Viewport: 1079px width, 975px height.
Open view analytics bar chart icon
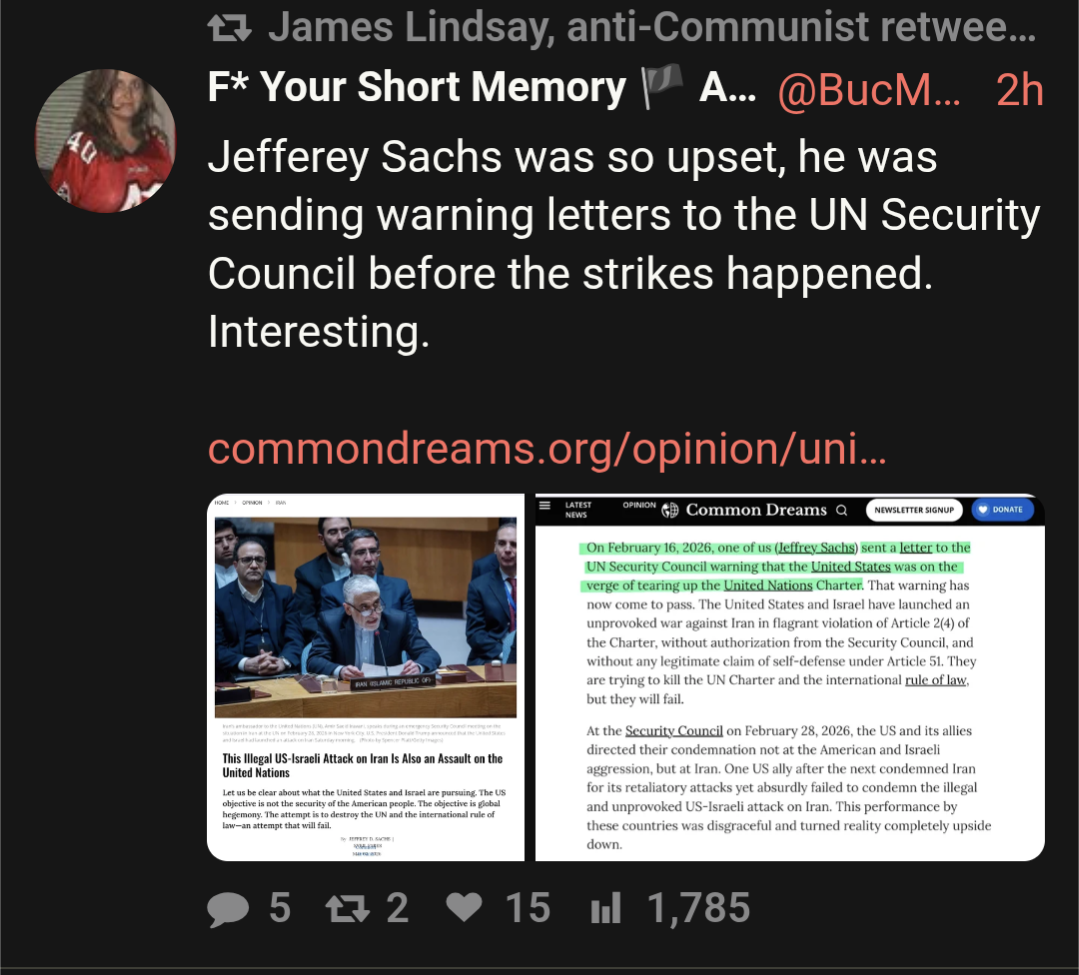(606, 908)
